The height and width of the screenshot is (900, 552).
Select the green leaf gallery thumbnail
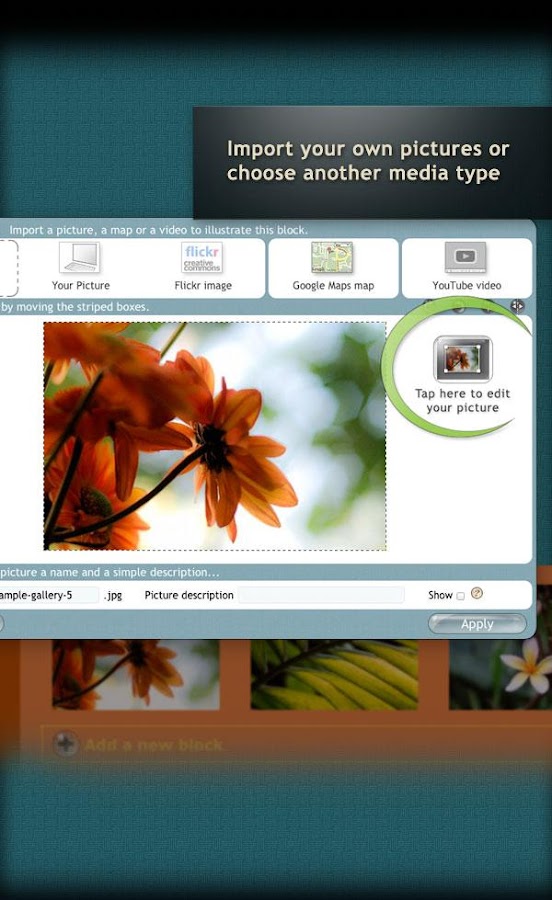[334, 674]
